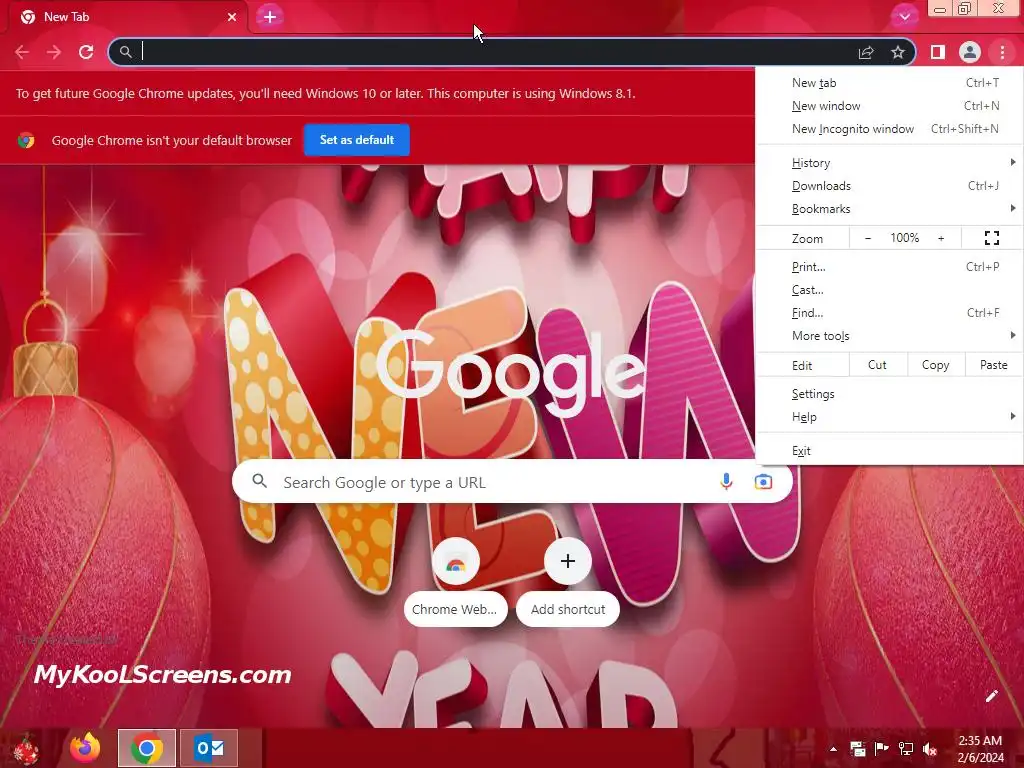Click the share this page icon
1024x768 pixels.
click(866, 52)
